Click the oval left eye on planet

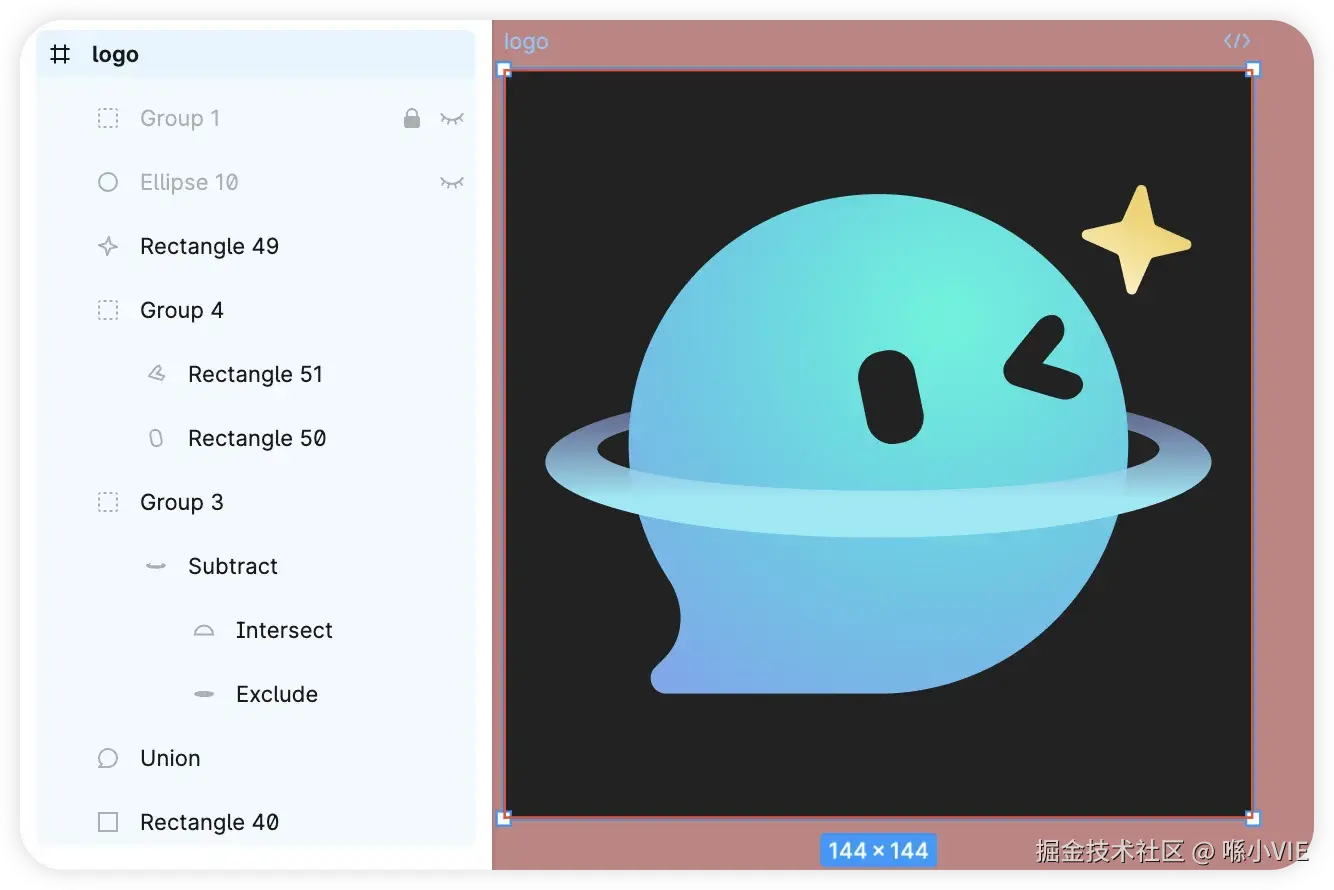tap(890, 397)
